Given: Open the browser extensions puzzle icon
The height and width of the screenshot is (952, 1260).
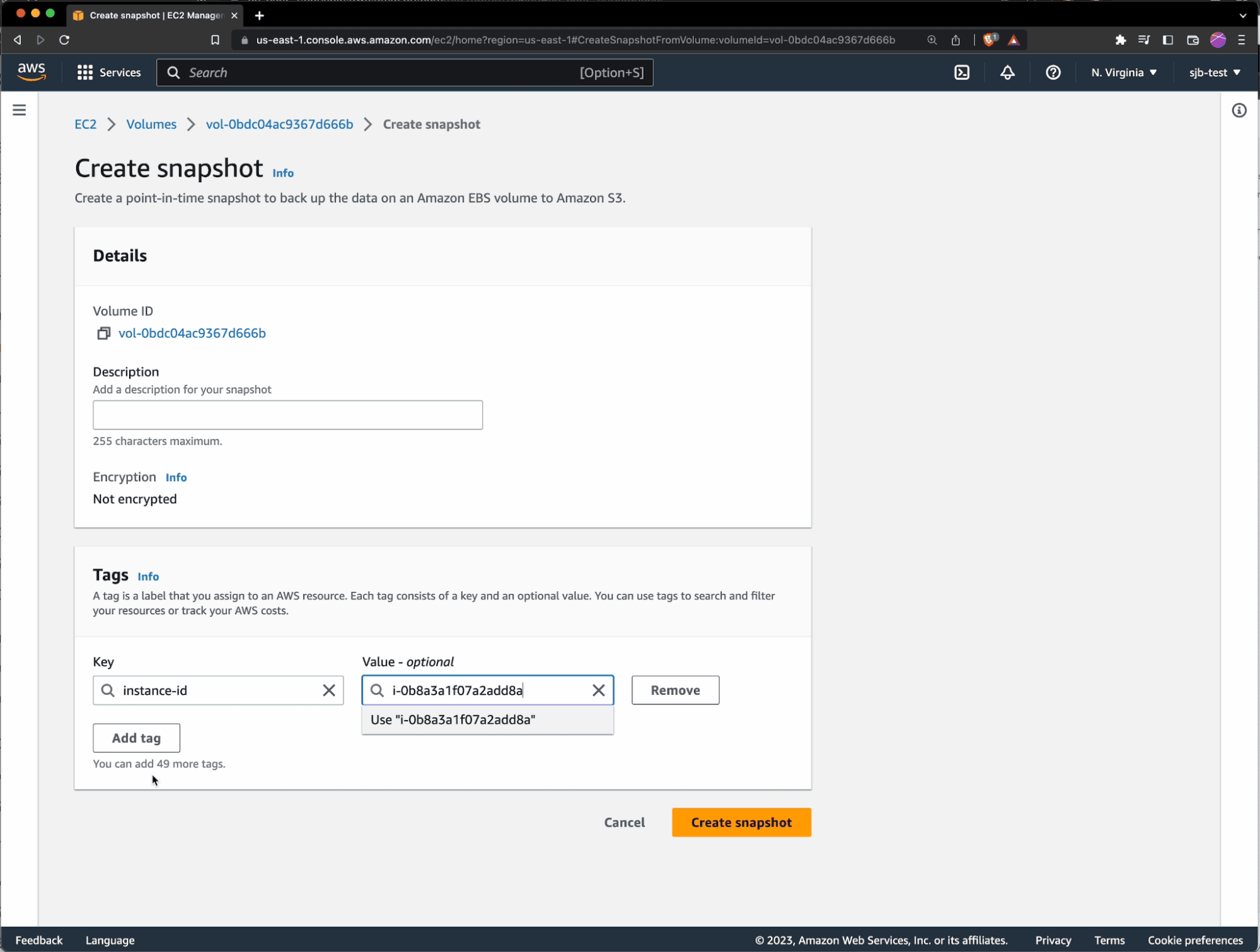Looking at the screenshot, I should point(1120,40).
